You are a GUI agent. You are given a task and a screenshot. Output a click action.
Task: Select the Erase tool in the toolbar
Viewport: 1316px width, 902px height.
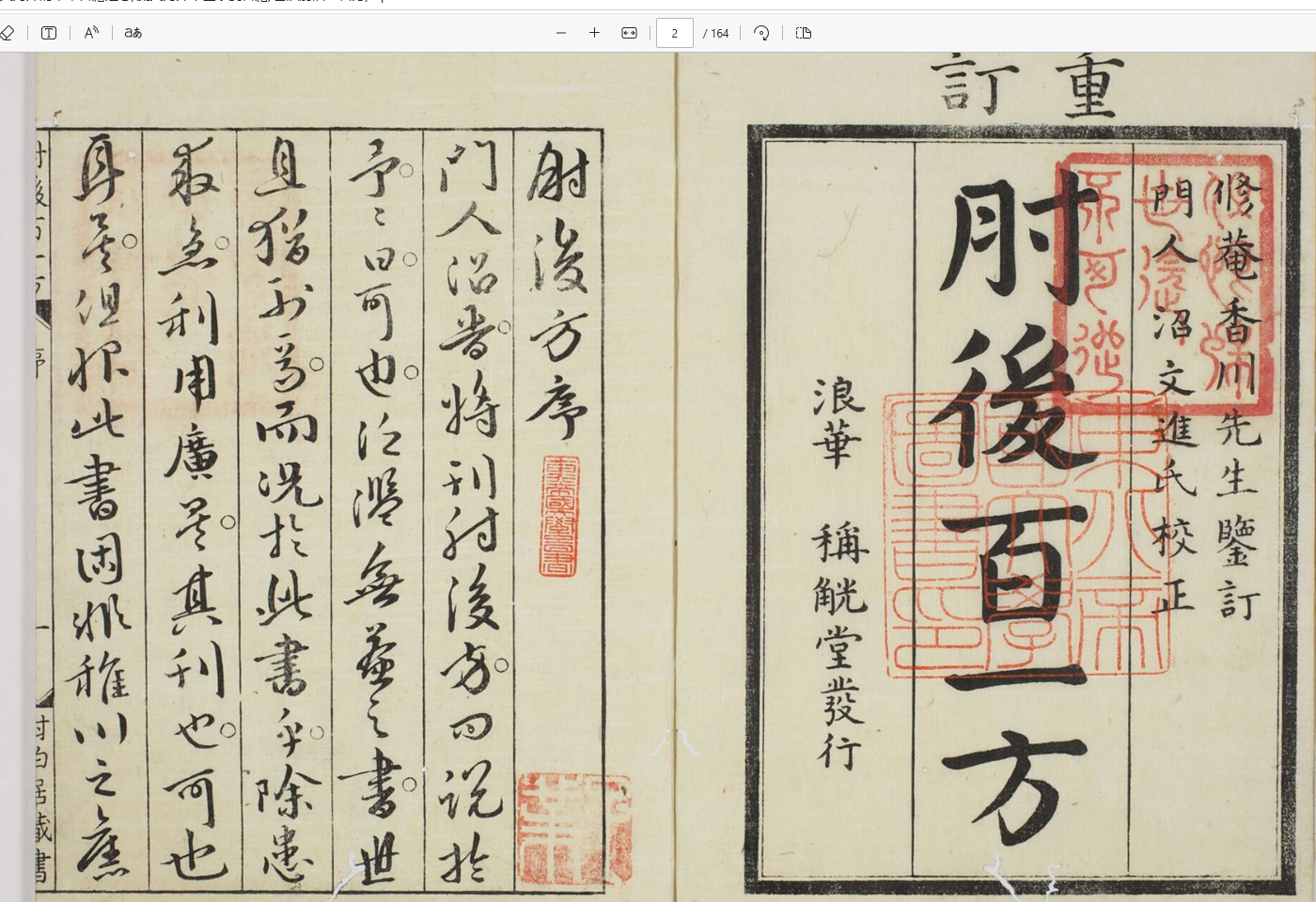pos(8,33)
